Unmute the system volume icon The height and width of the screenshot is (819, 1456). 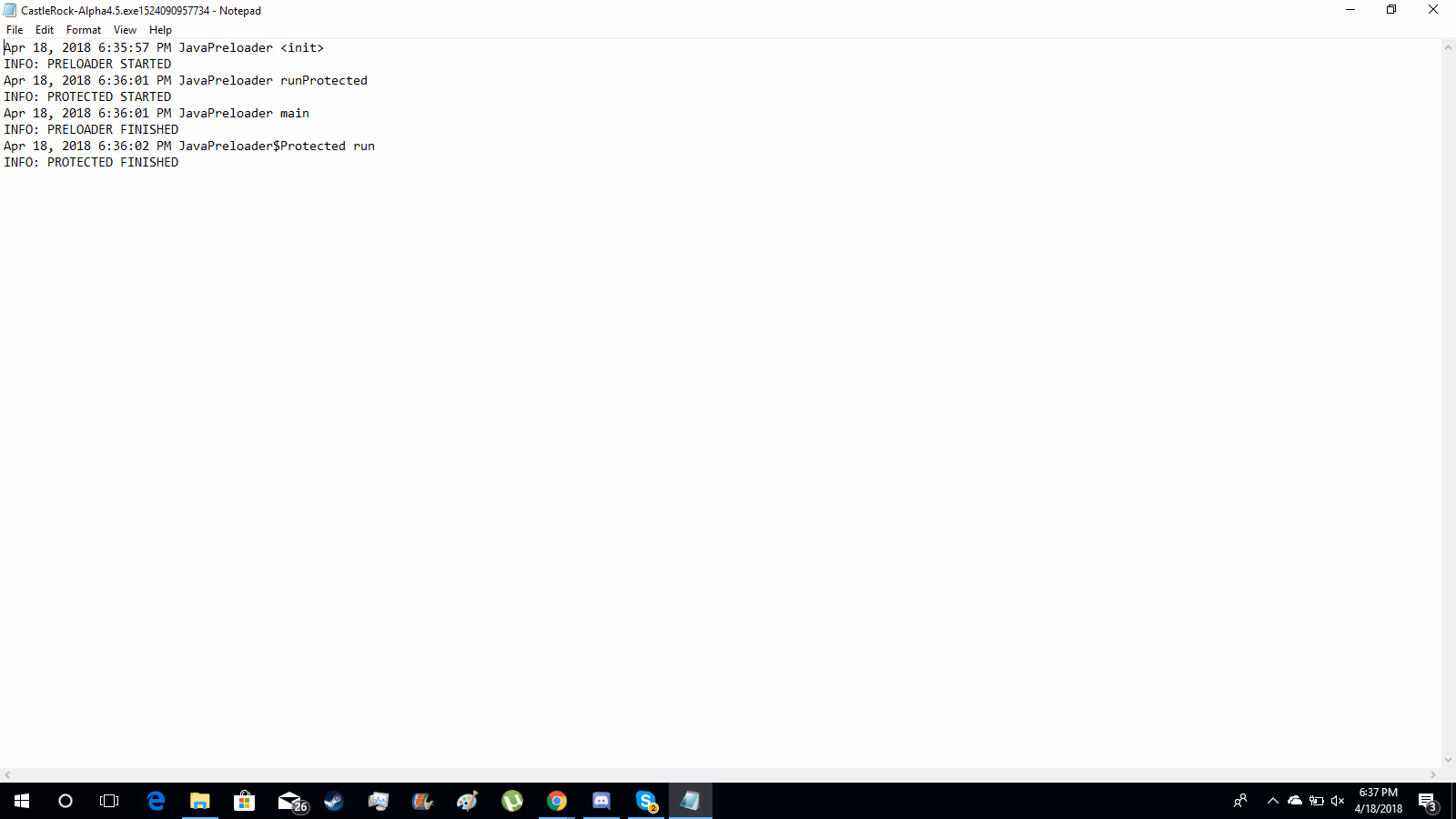[1338, 801]
